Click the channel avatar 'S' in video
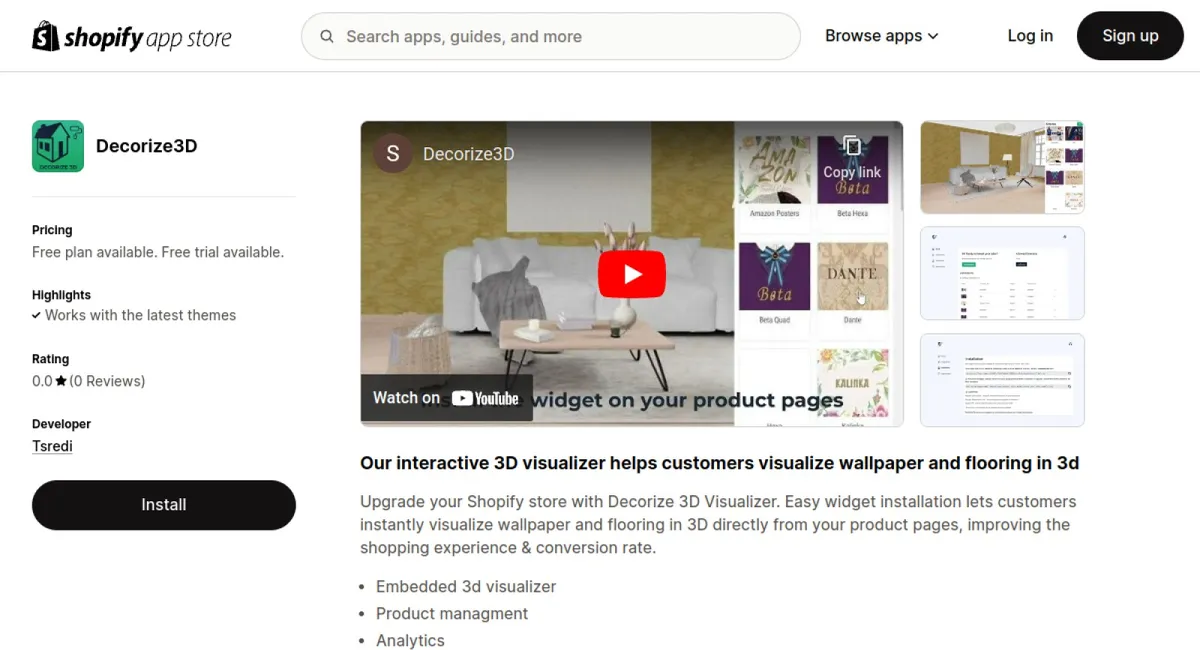1200x650 pixels. point(393,154)
